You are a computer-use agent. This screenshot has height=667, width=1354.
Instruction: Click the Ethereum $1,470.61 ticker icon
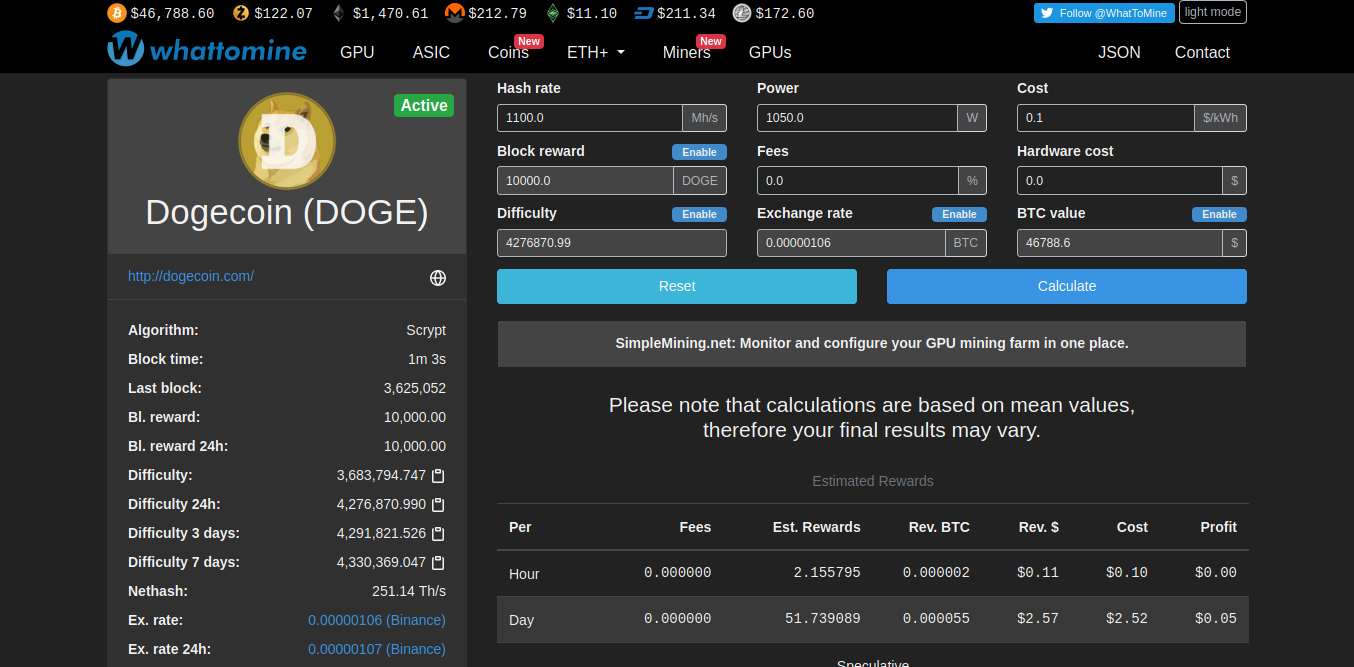click(340, 13)
